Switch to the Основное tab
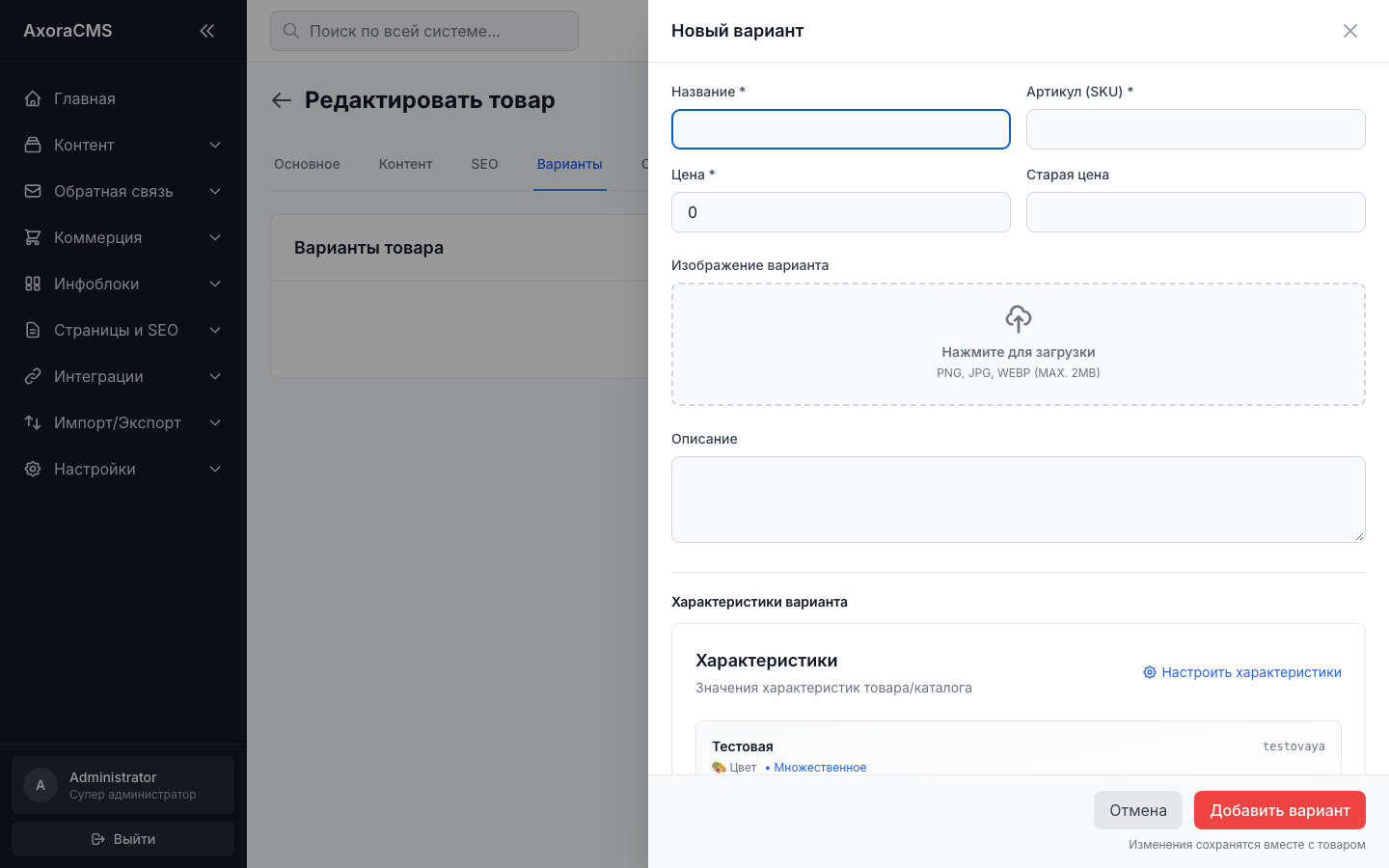The image size is (1389, 868). [307, 164]
